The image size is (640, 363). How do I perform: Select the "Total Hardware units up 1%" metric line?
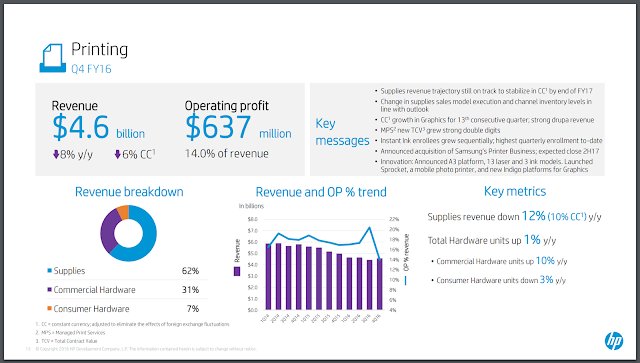(x=492, y=240)
